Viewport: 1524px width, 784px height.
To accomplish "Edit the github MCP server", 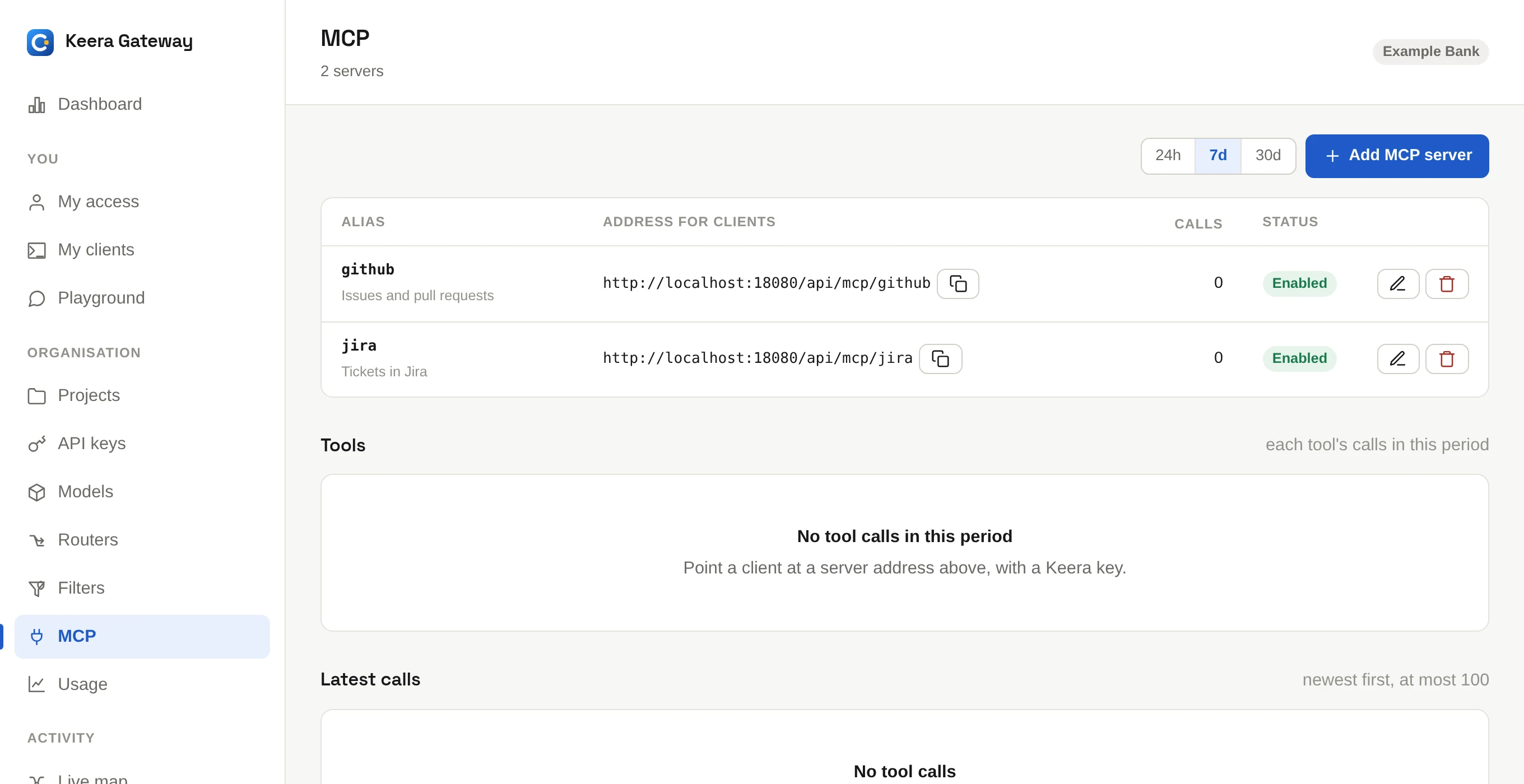I will 1398,284.
